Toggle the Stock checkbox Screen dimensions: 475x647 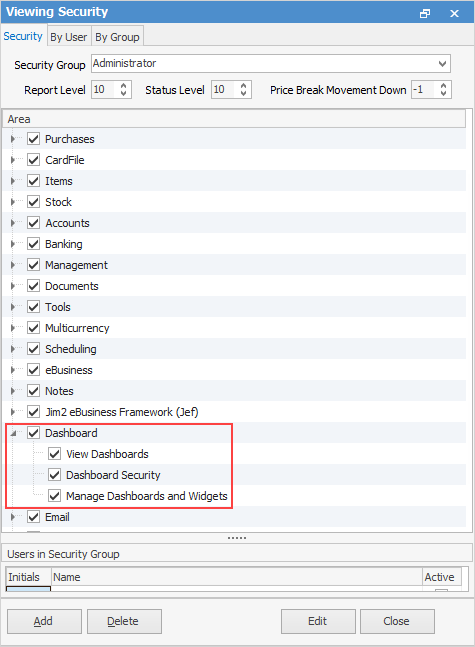coord(33,202)
